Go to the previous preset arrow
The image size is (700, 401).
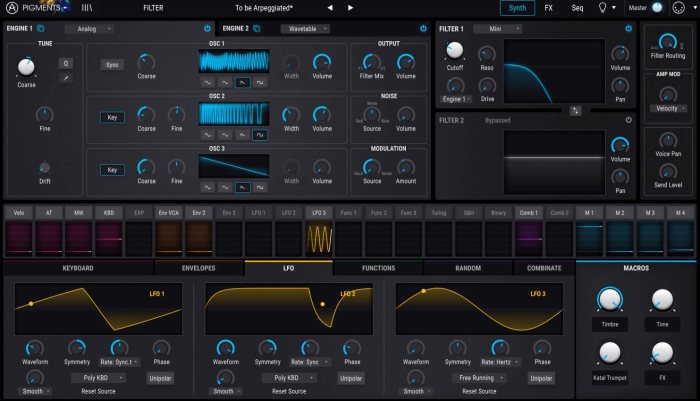tap(330, 8)
